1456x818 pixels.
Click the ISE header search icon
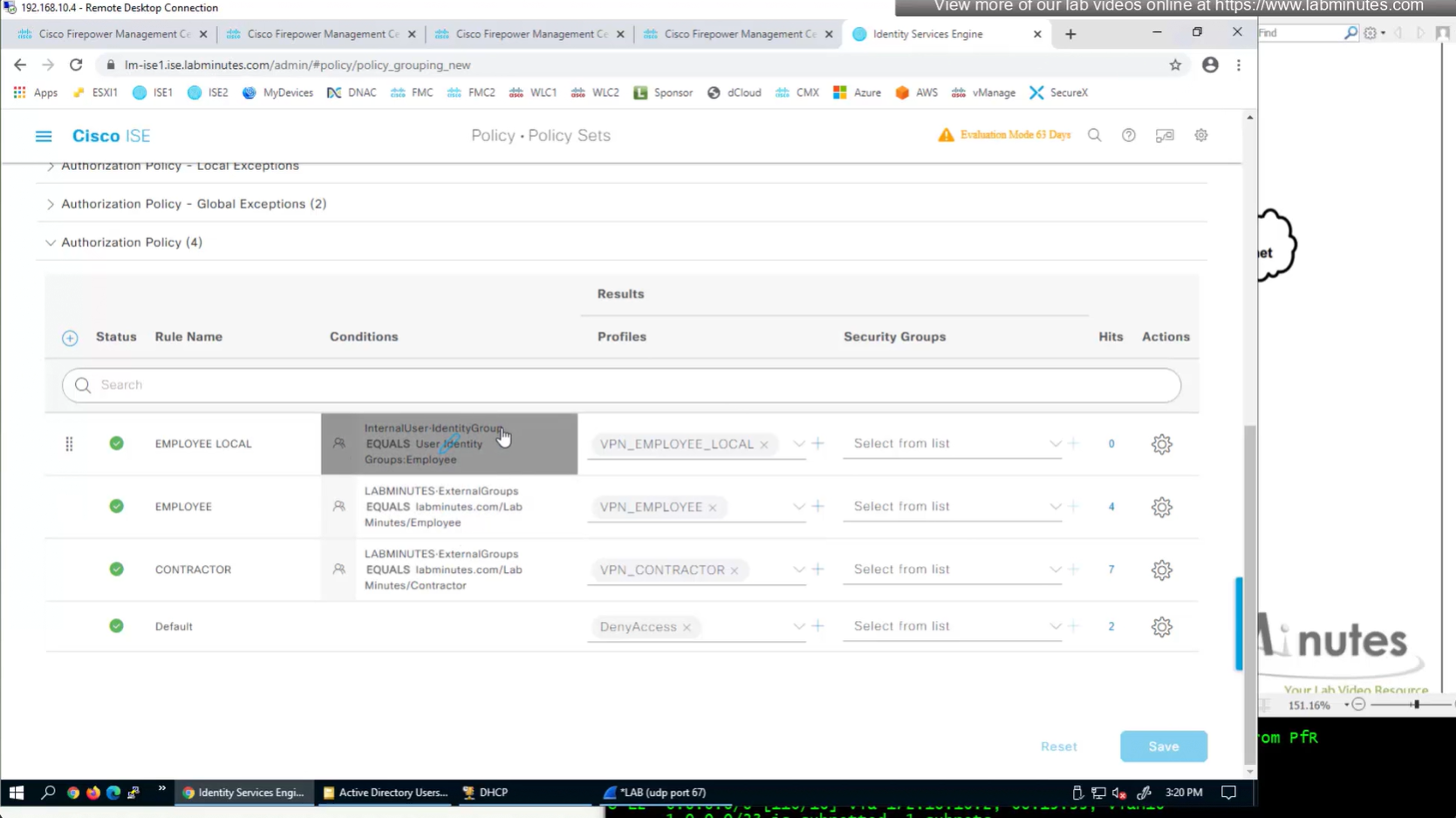[1094, 136]
